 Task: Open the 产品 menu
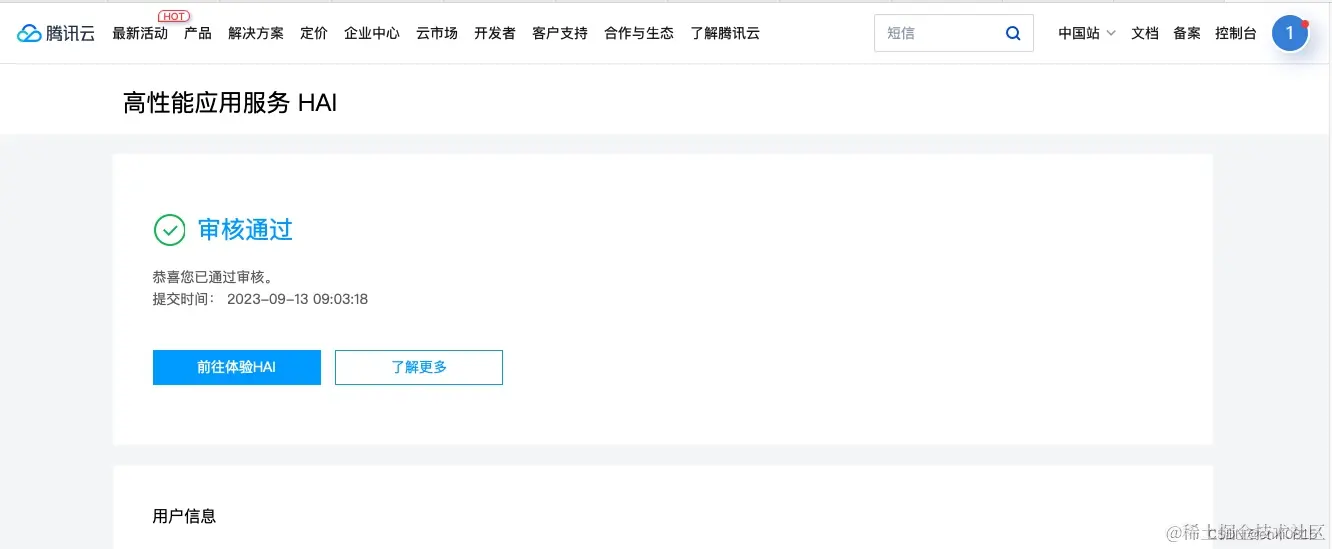(198, 33)
